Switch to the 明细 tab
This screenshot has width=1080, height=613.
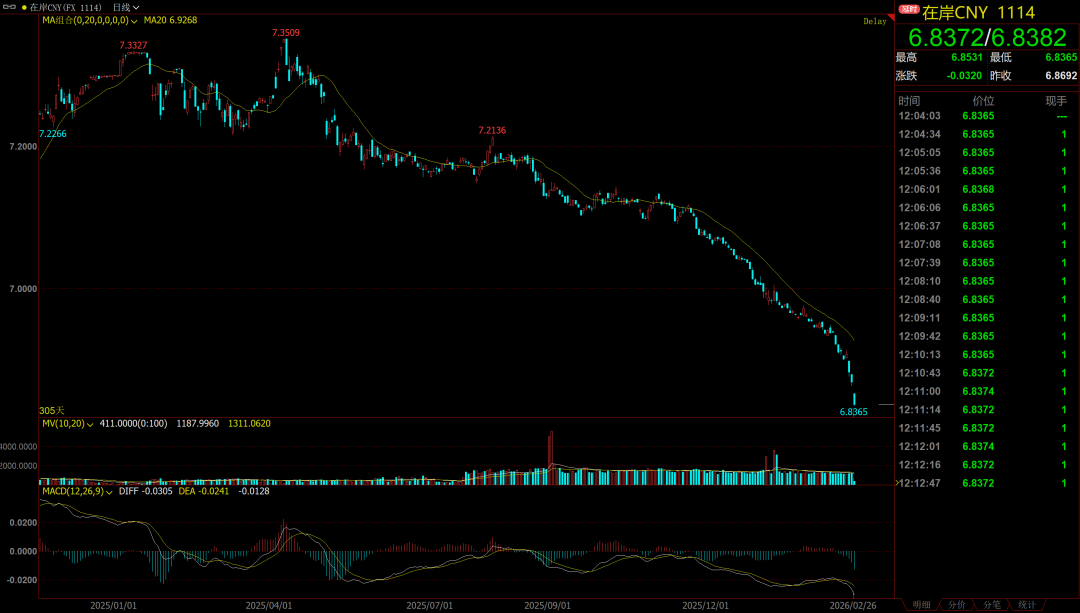click(921, 605)
